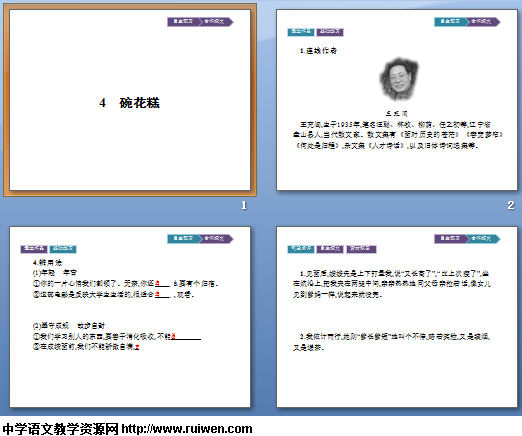522x436 pixels.
Task: Click the purple arrow navigation tab on slide 2
Action: [x=483, y=22]
